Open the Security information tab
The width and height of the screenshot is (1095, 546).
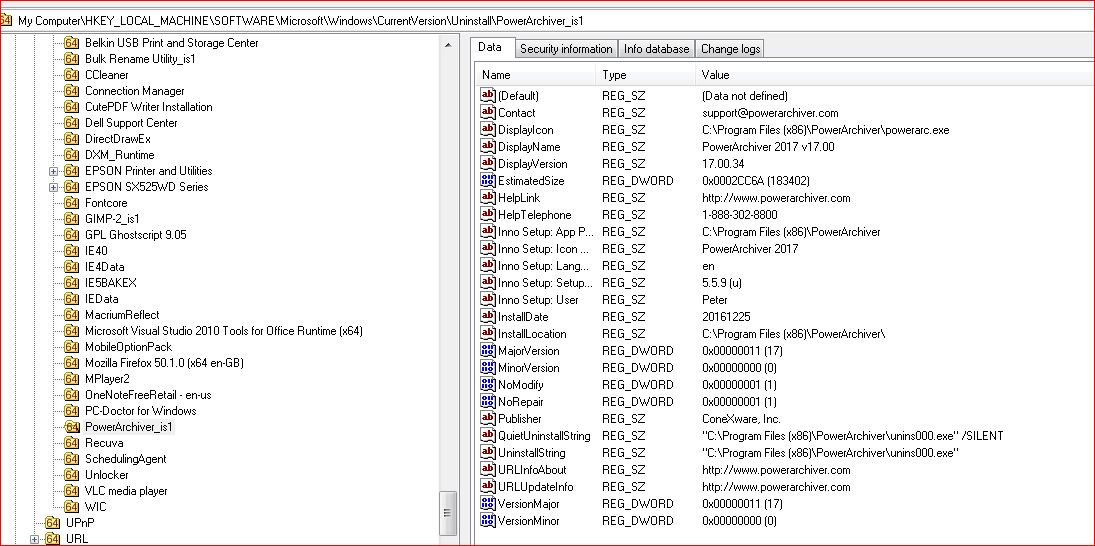(566, 49)
